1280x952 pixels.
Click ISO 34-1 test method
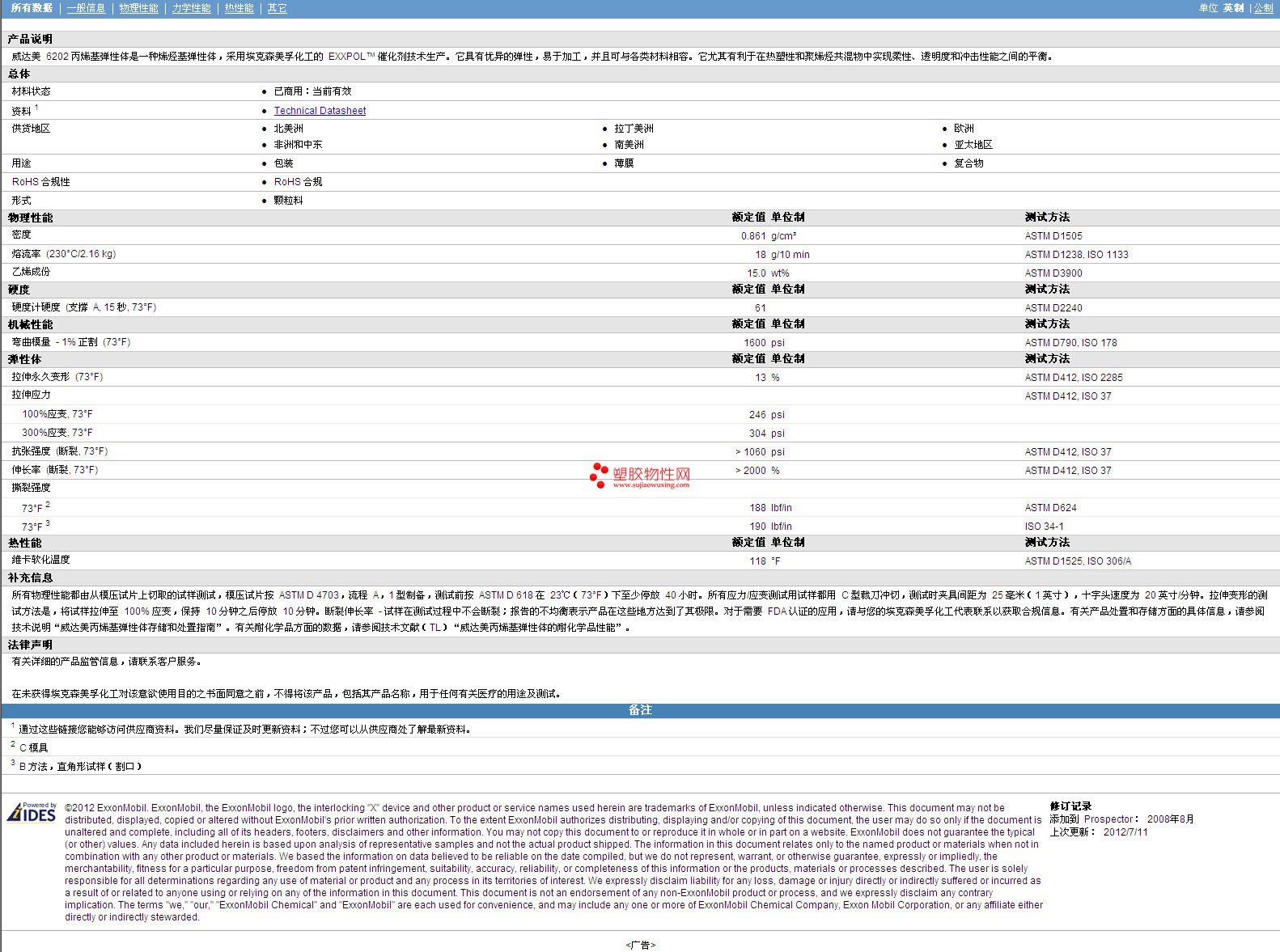pyautogui.click(x=1044, y=527)
